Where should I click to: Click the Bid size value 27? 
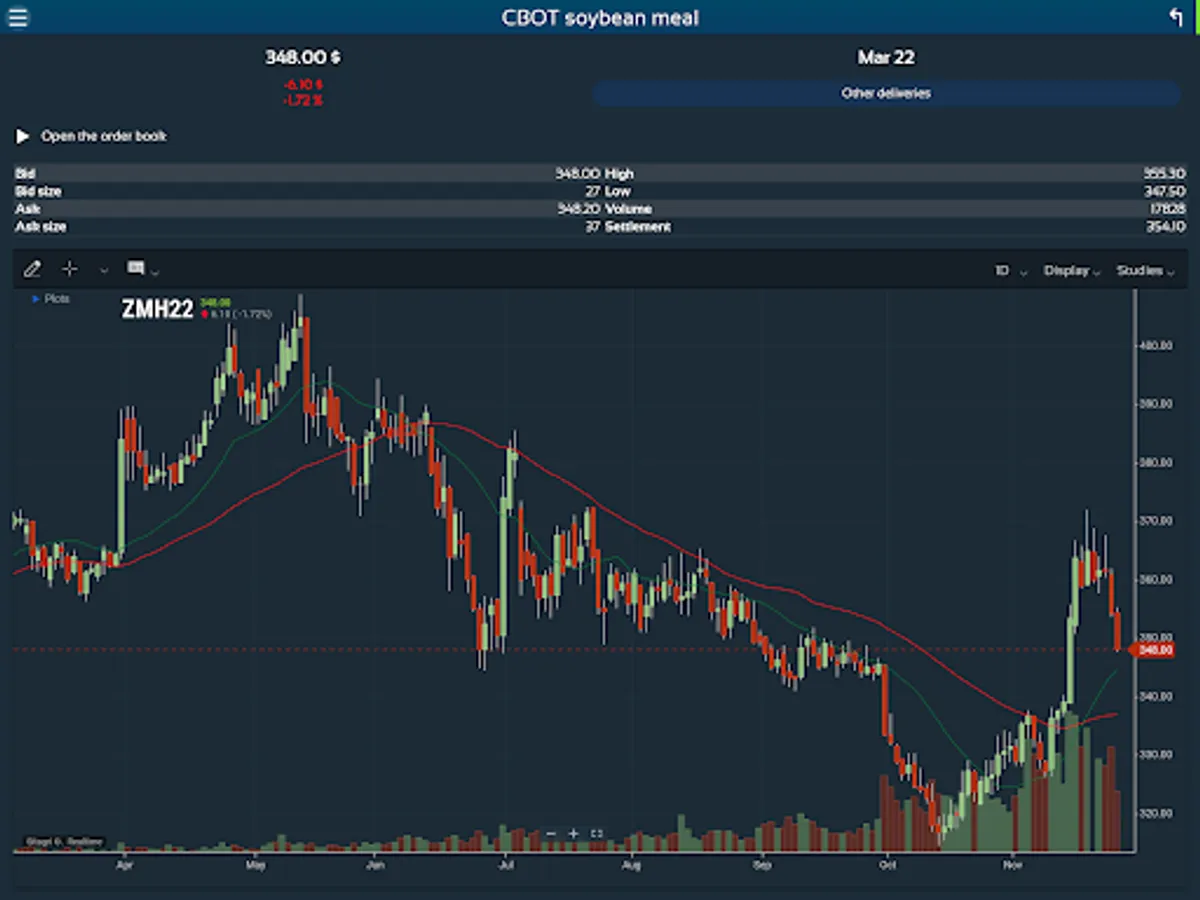[x=592, y=191]
